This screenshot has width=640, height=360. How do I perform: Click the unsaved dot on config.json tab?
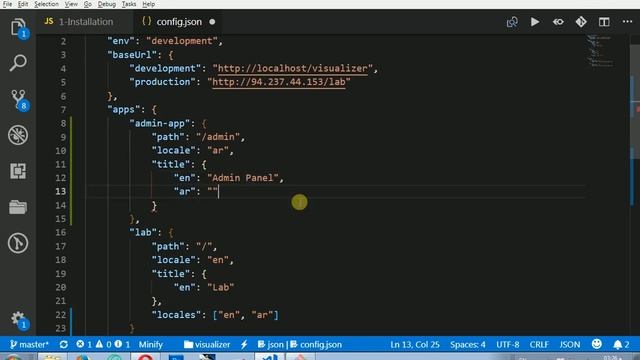pos(212,22)
